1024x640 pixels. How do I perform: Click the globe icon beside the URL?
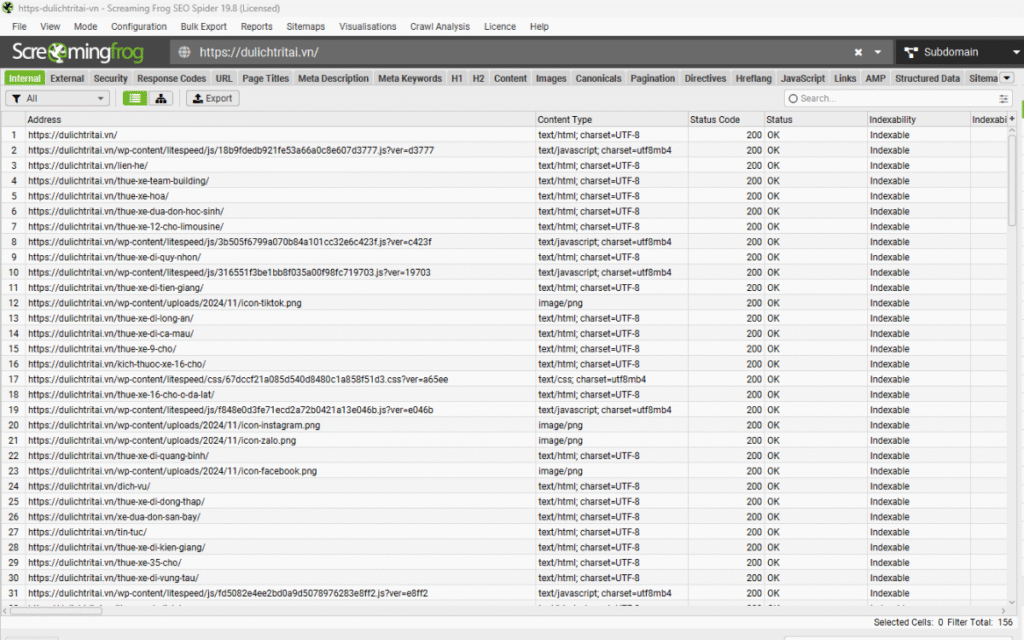[184, 52]
